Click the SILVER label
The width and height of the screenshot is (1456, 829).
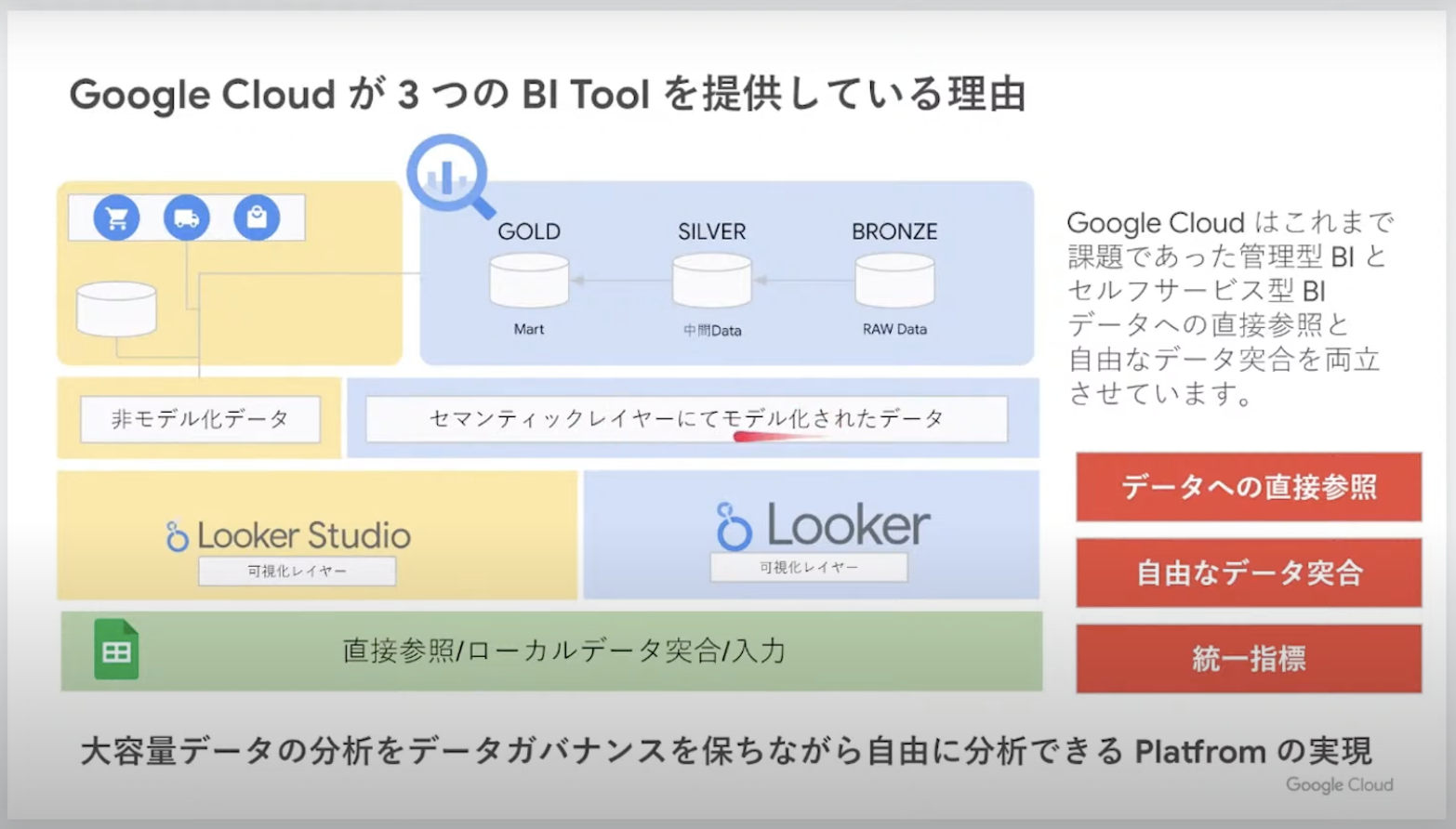point(712,231)
